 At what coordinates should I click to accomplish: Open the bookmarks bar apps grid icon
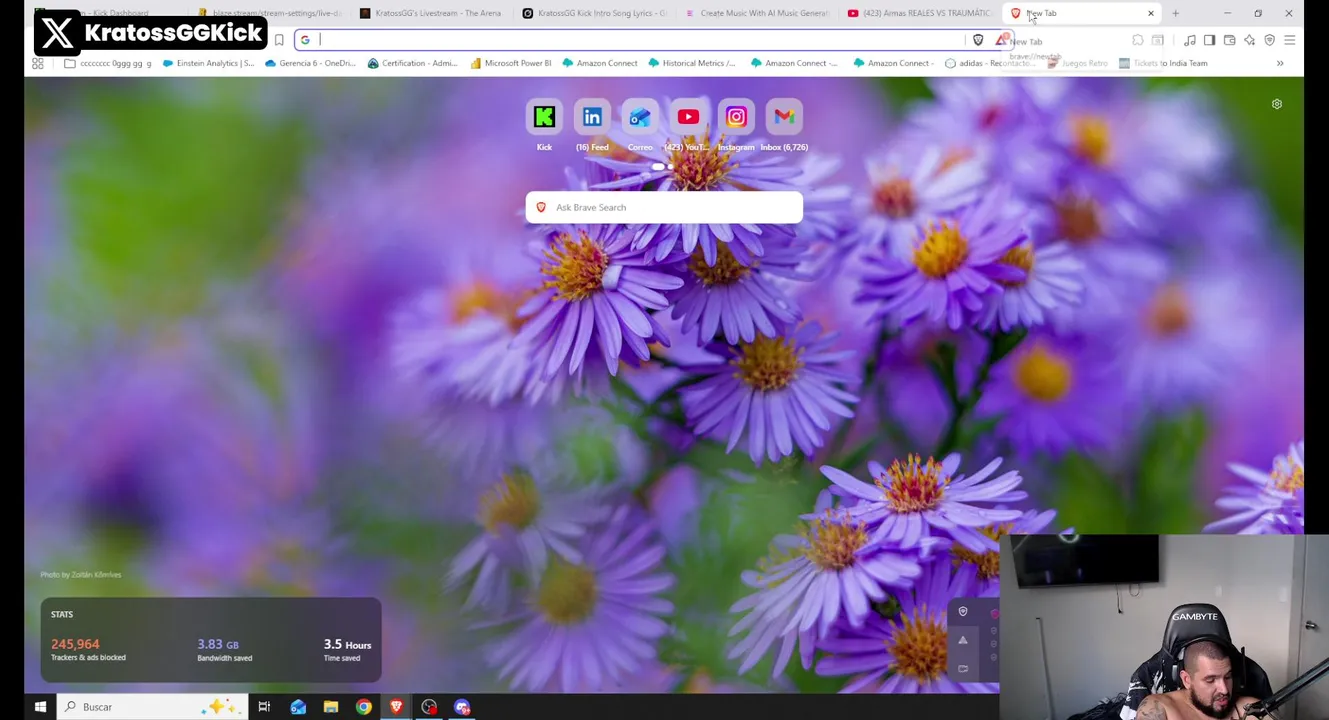38,63
